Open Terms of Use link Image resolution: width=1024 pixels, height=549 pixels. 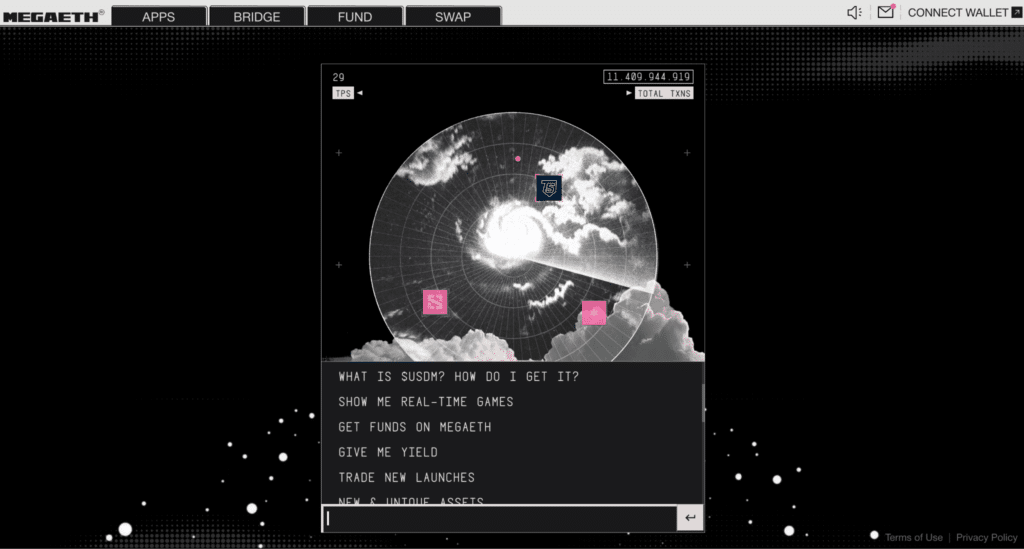click(x=914, y=537)
